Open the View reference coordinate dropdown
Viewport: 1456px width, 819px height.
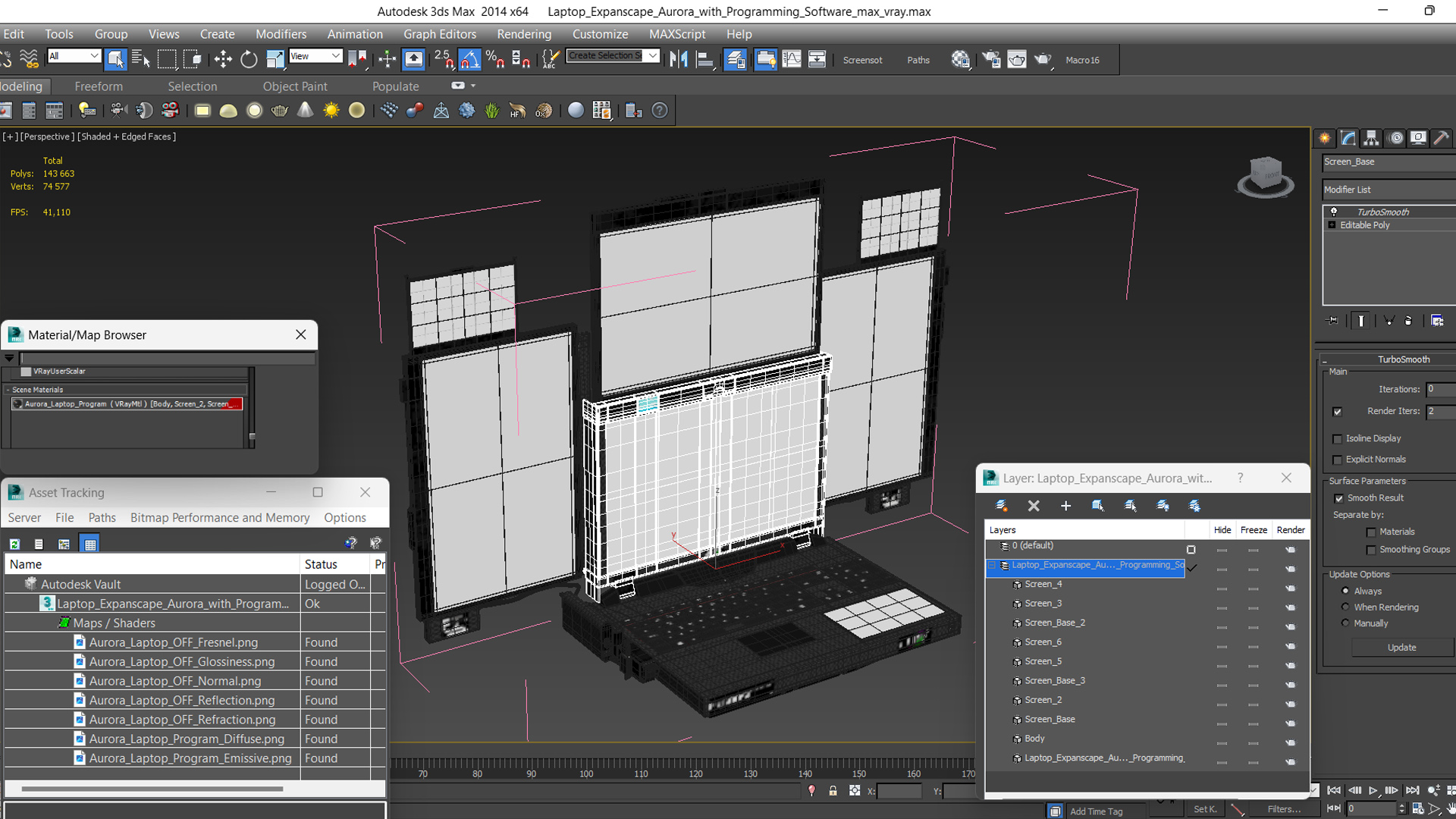(x=316, y=56)
